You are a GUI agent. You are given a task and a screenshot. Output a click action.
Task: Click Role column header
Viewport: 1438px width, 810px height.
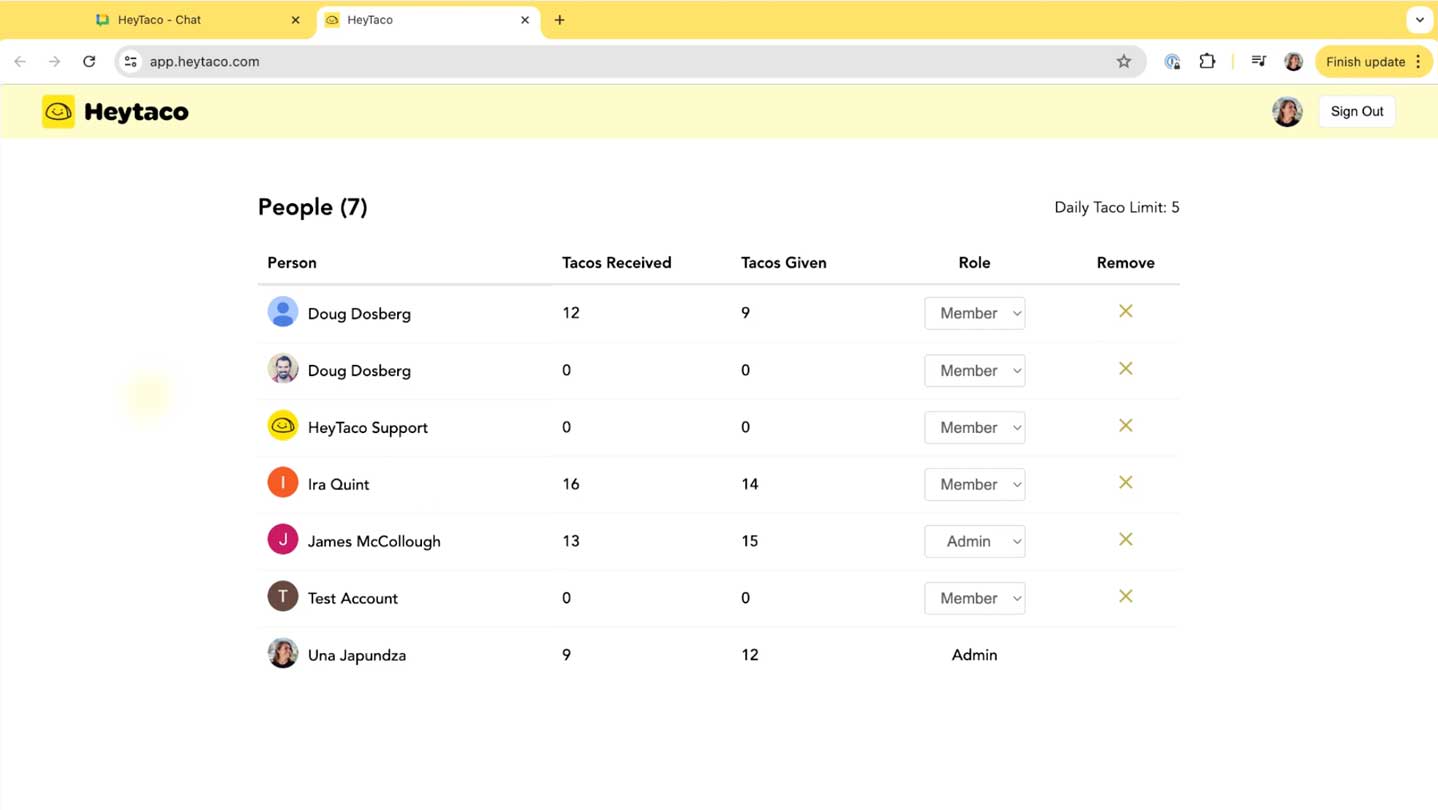coord(974,263)
